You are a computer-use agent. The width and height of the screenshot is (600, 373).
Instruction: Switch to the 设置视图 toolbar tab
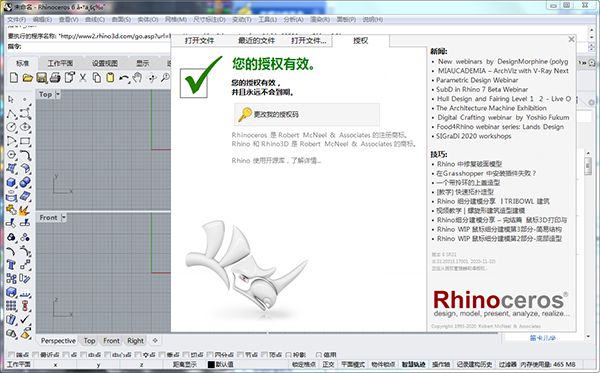(x=104, y=63)
